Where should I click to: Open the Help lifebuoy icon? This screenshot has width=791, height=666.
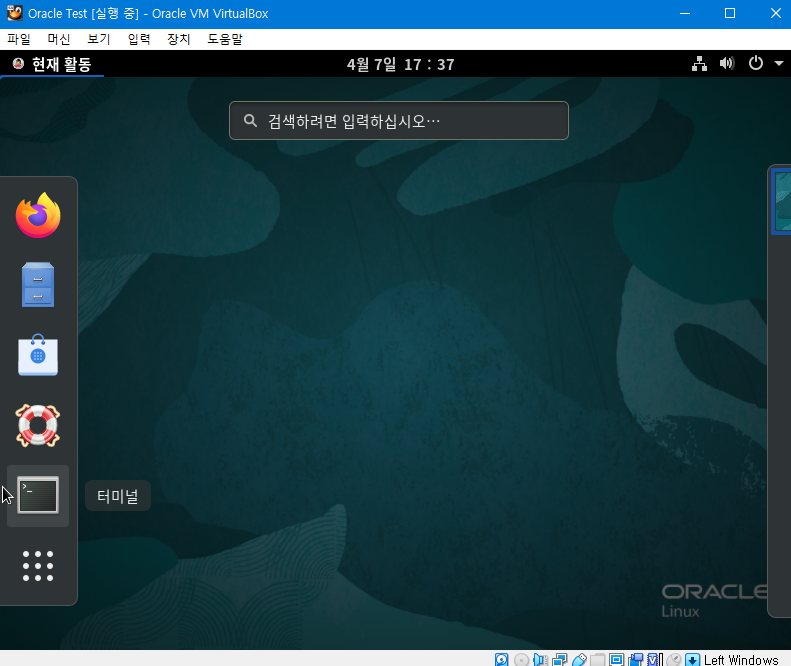[38, 425]
